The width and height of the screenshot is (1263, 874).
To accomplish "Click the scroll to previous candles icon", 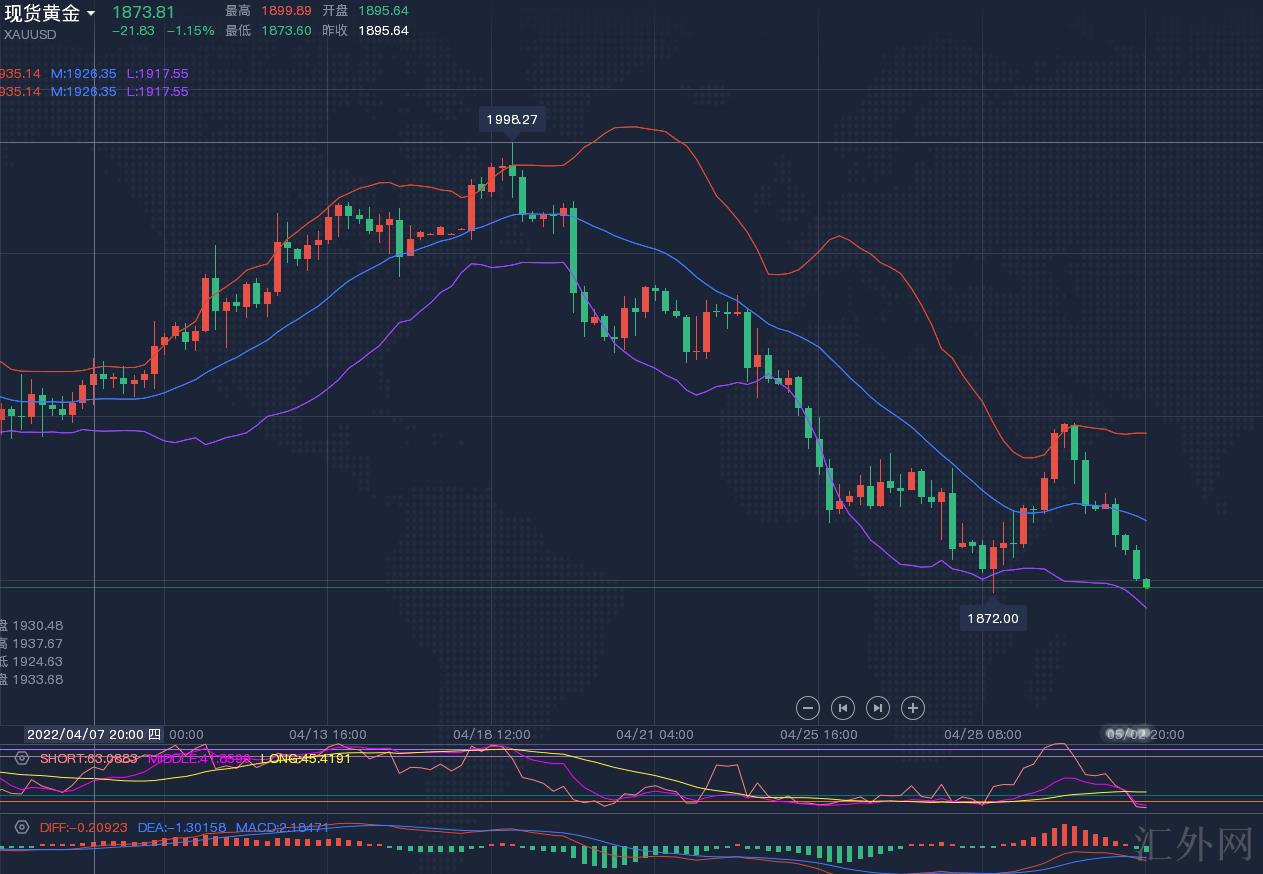I will (x=843, y=708).
